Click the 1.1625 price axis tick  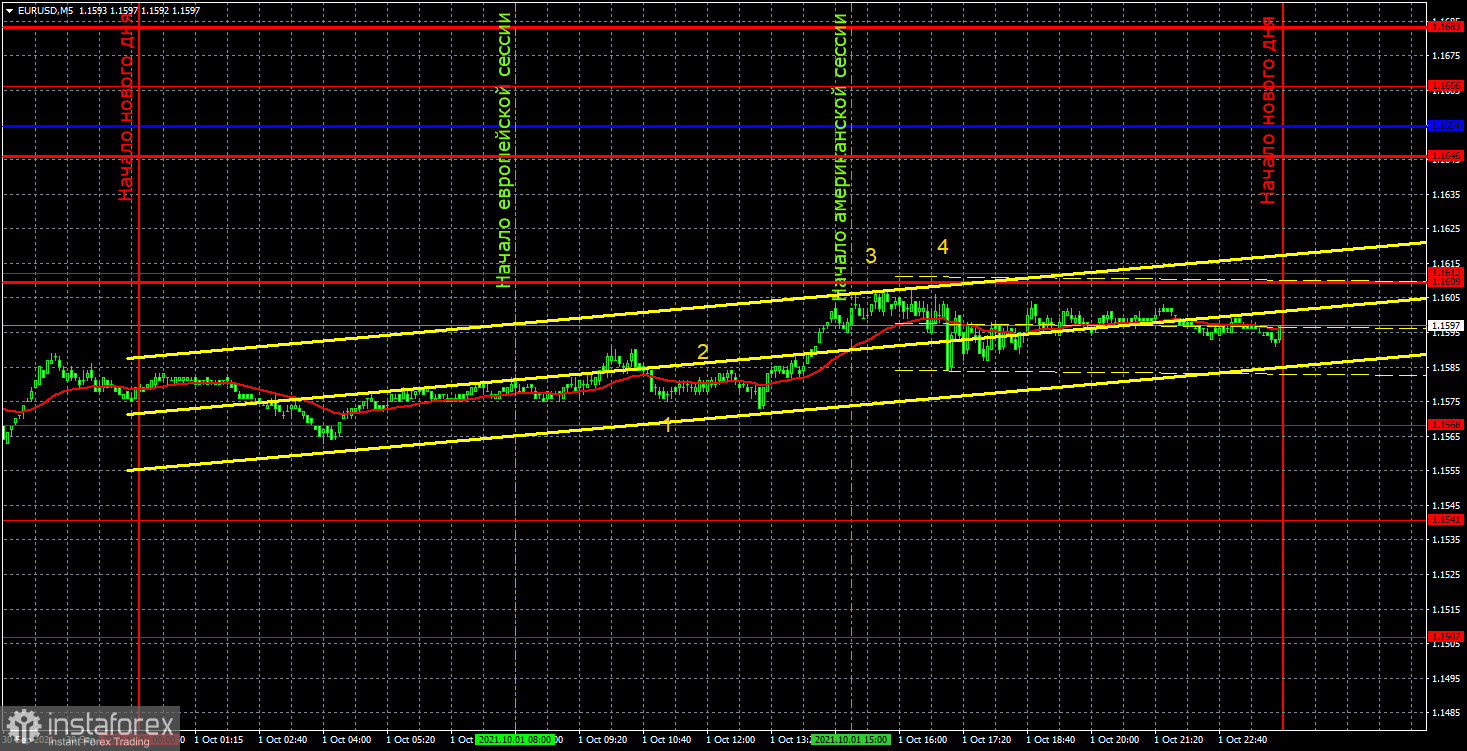[1446, 228]
